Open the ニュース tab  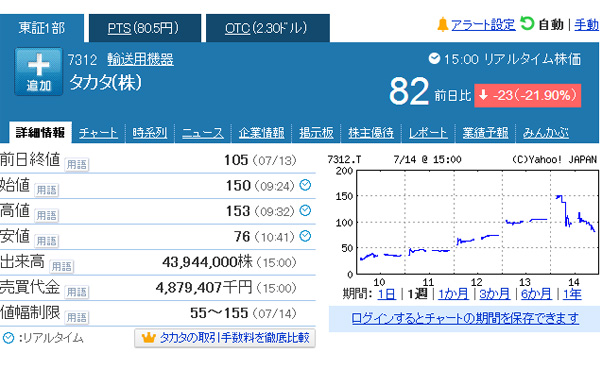(202, 133)
